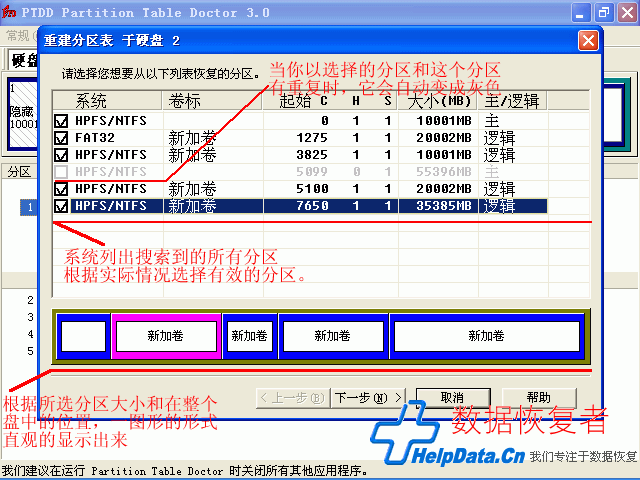This screenshot has height=480, width=640.
Task: Uncheck the HPFS/NTFS partition starting at cylinder 0
Action: tap(61, 121)
